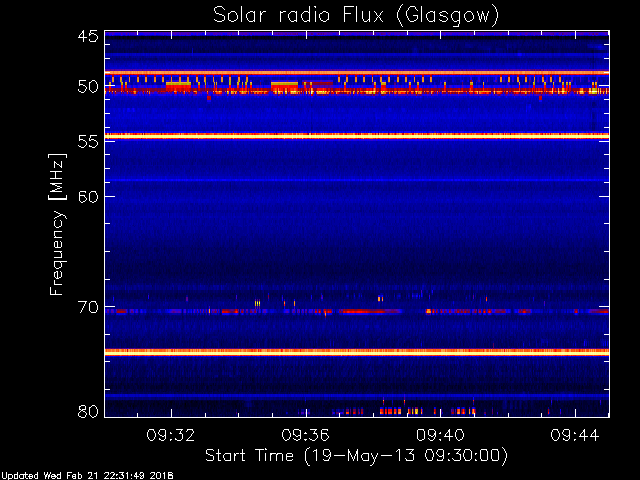Click the bright band just above 50 MHz
640x480 pixels.
357,73
